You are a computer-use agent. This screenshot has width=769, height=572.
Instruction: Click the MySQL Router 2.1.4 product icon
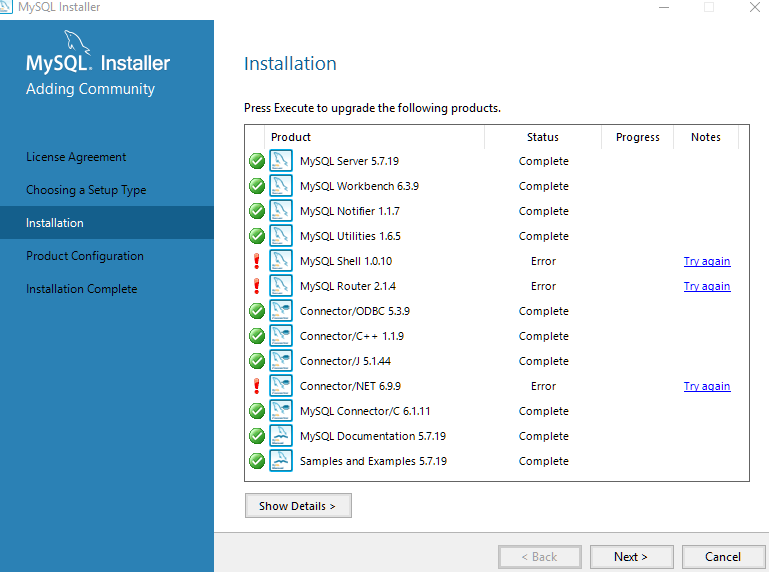pyautogui.click(x=281, y=286)
